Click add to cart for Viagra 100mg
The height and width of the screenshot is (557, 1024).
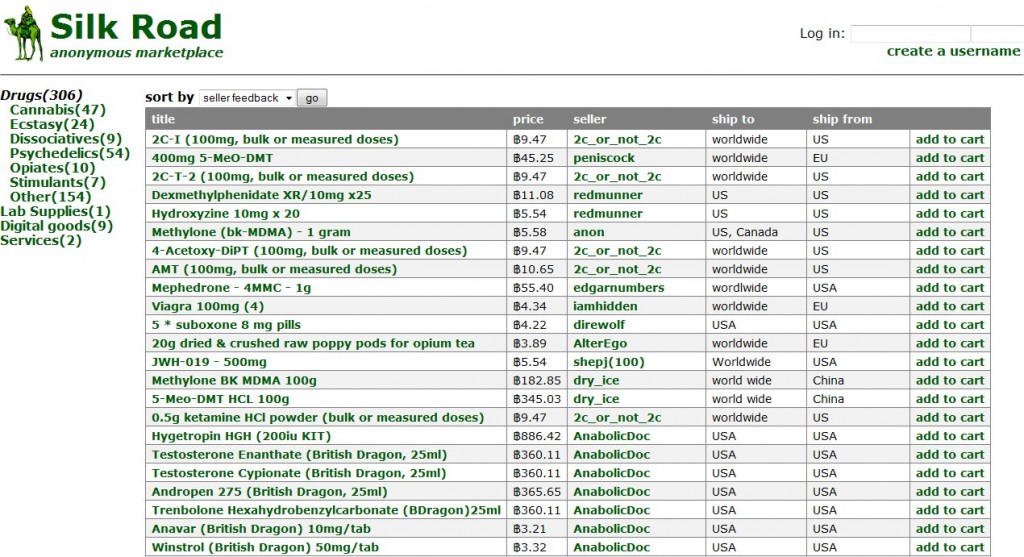click(950, 306)
